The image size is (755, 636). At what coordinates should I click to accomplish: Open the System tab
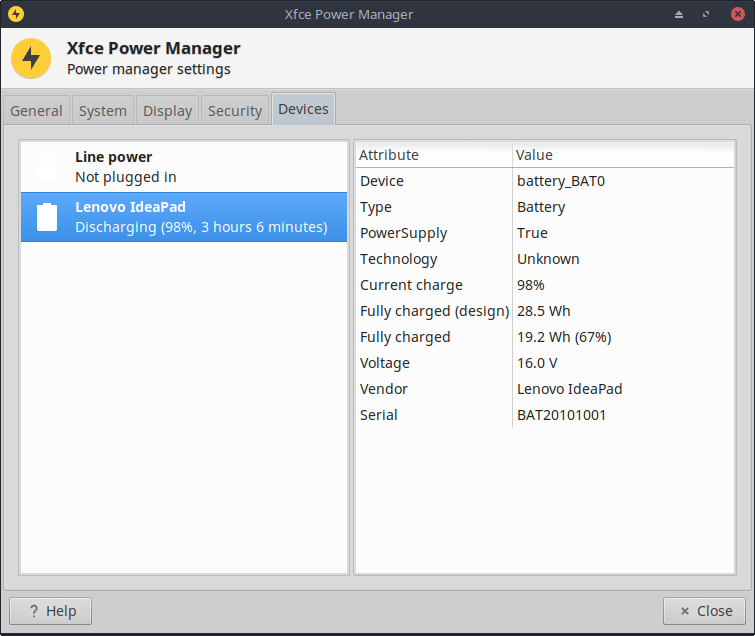click(103, 111)
